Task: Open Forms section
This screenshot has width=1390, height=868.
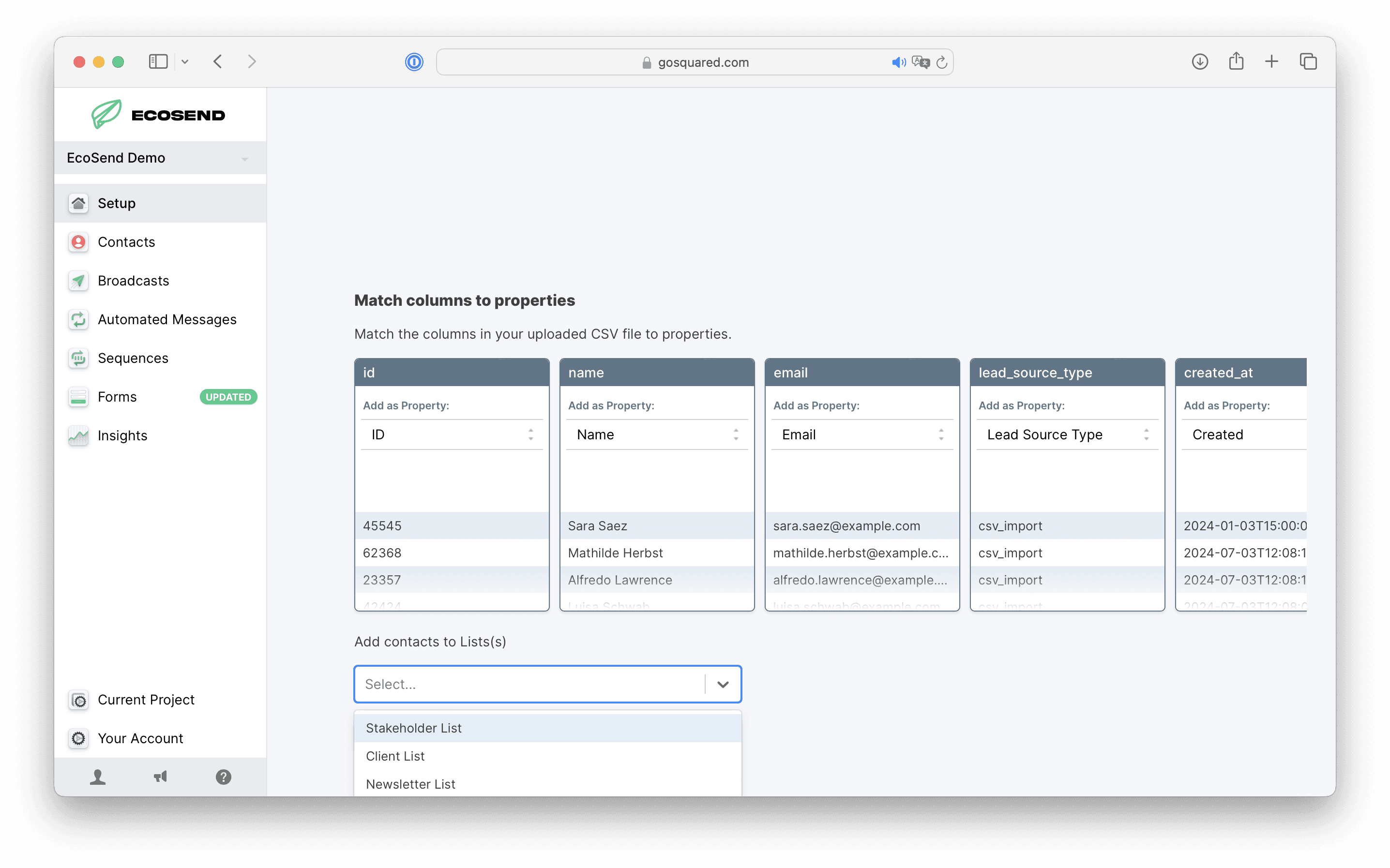Action: (160, 397)
